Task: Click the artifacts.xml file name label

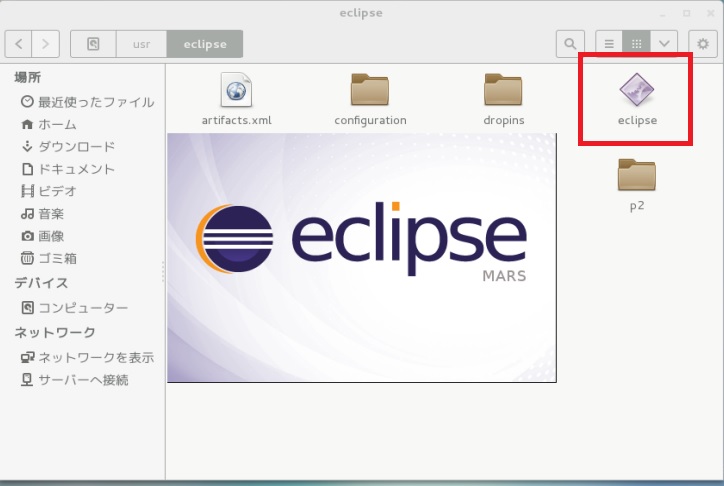Action: pyautogui.click(x=236, y=120)
